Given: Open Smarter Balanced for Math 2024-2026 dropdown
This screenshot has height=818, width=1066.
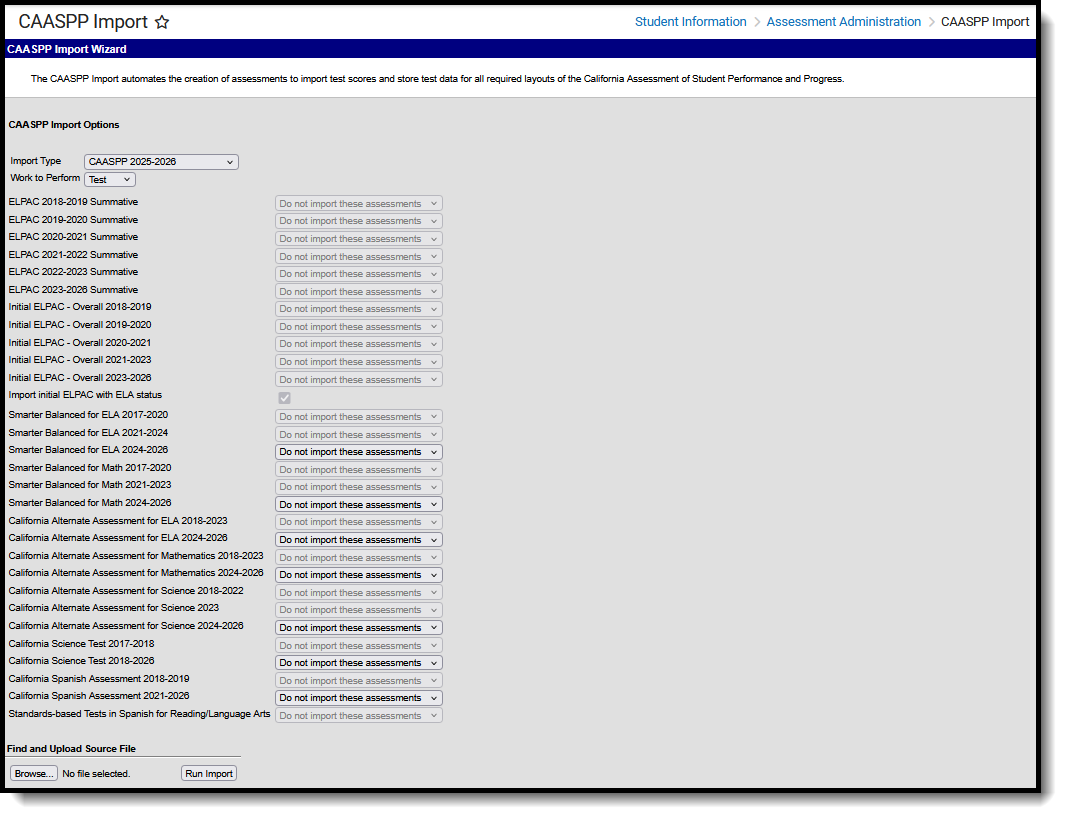Looking at the screenshot, I should pyautogui.click(x=359, y=505).
